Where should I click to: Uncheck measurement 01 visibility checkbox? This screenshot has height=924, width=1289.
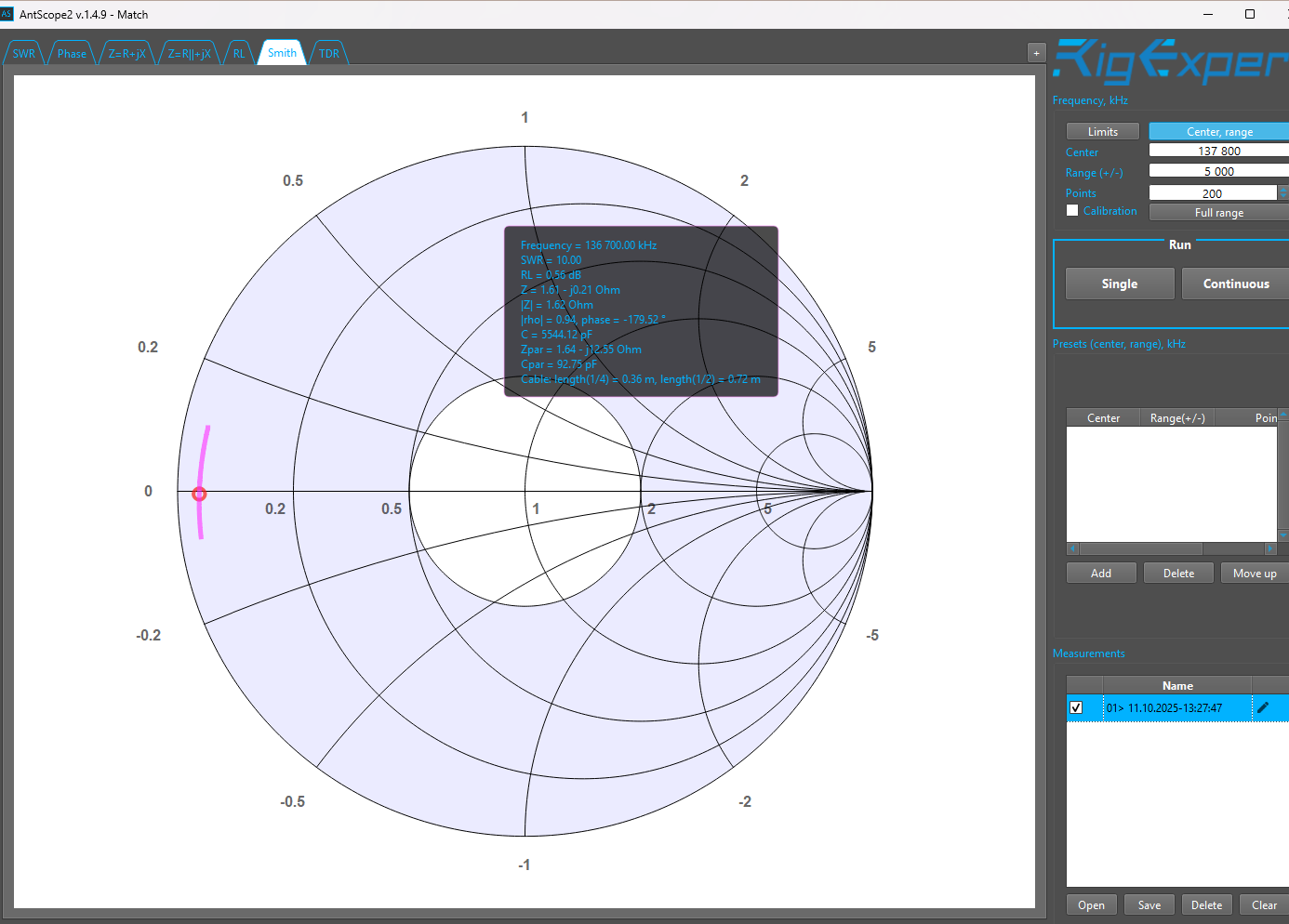pyautogui.click(x=1076, y=707)
